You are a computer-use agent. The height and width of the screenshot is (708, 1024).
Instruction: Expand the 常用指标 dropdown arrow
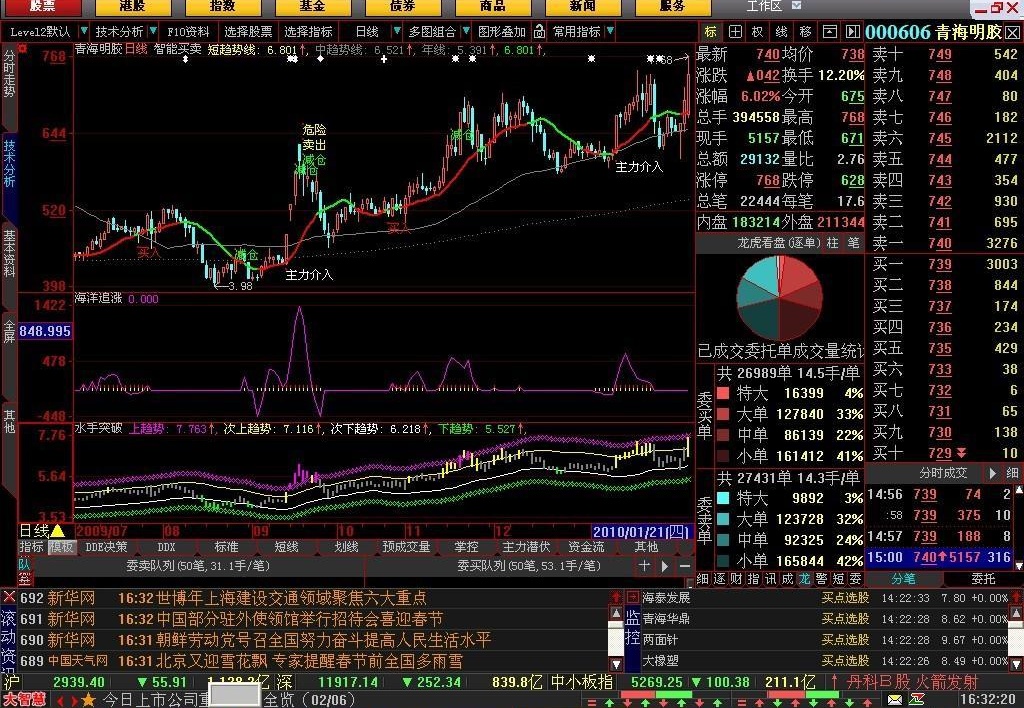coord(610,31)
